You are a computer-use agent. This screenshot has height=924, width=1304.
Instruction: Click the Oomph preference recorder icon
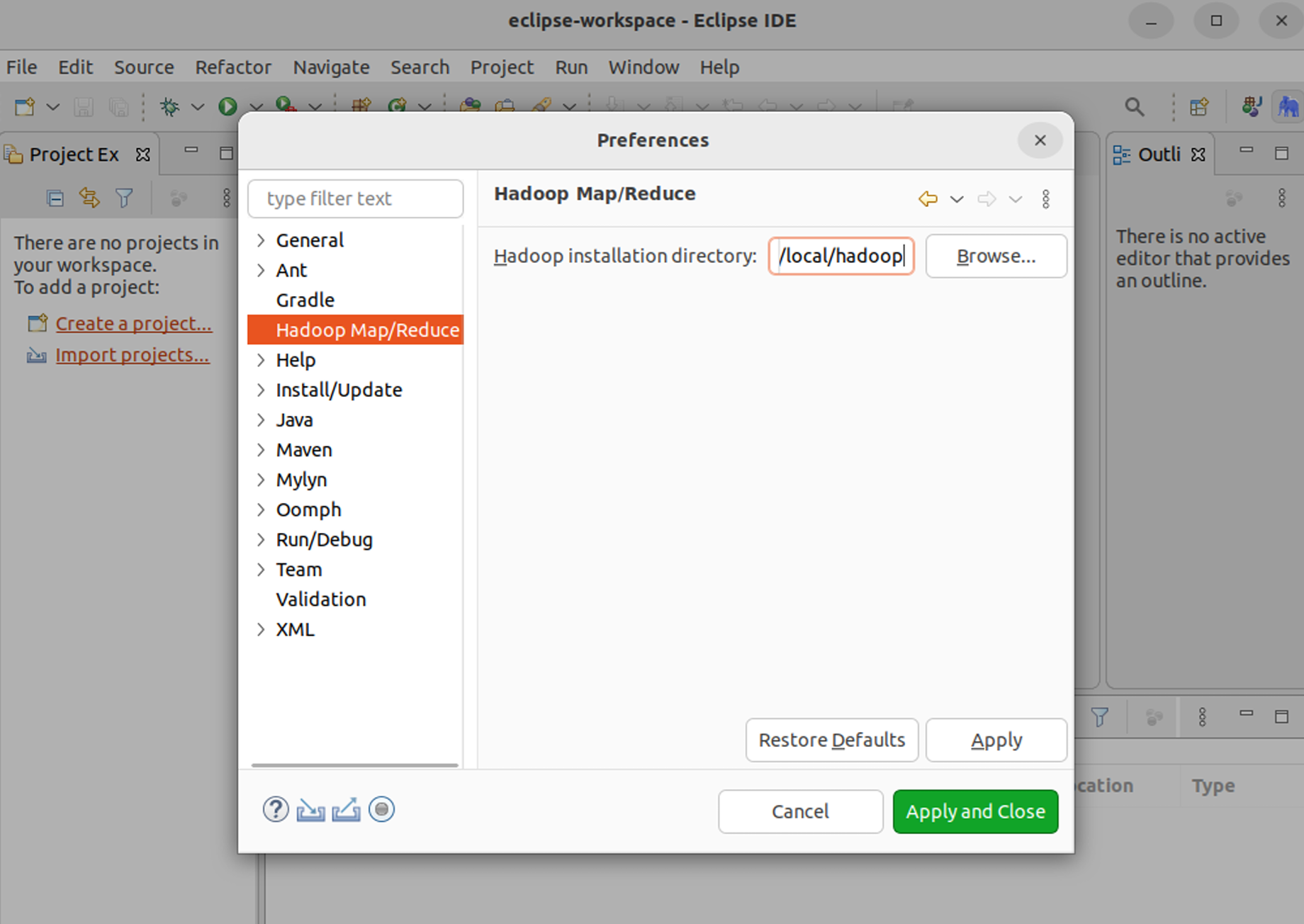381,809
